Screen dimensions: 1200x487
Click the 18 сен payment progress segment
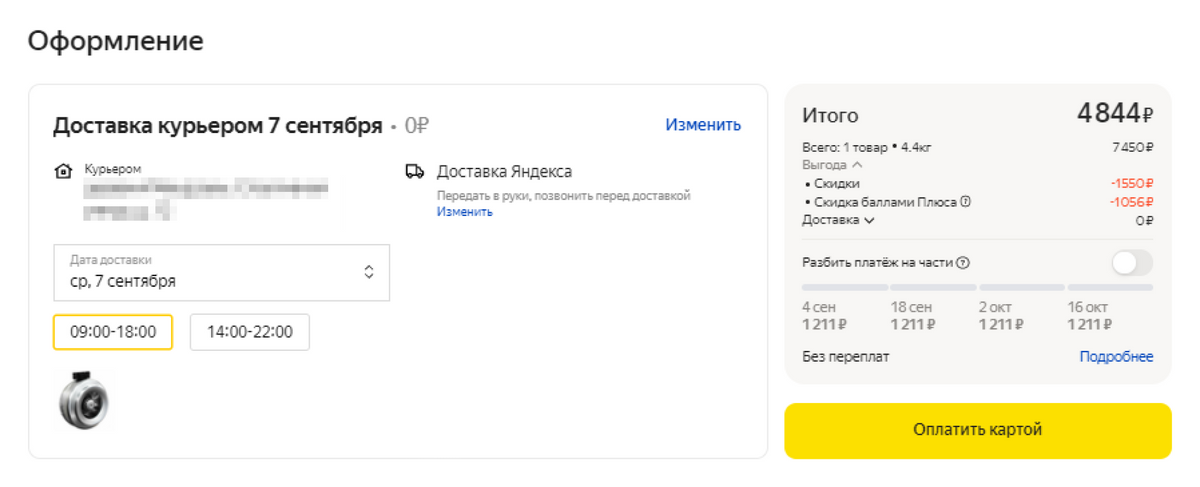tap(933, 287)
